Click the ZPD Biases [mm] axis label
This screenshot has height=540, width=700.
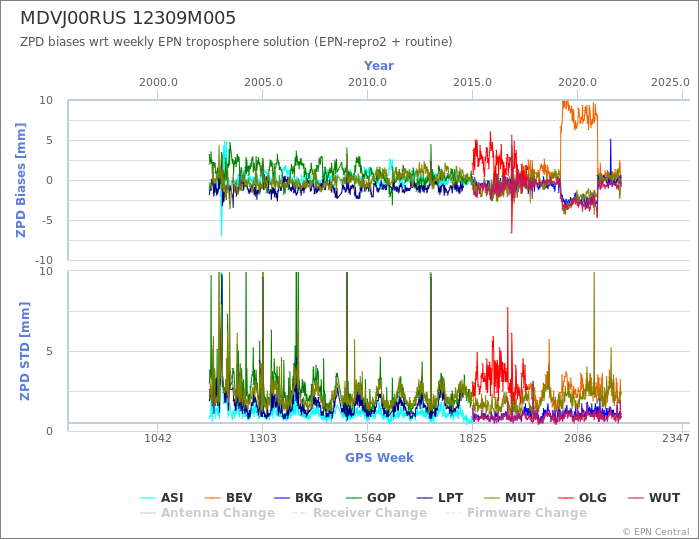(21, 180)
